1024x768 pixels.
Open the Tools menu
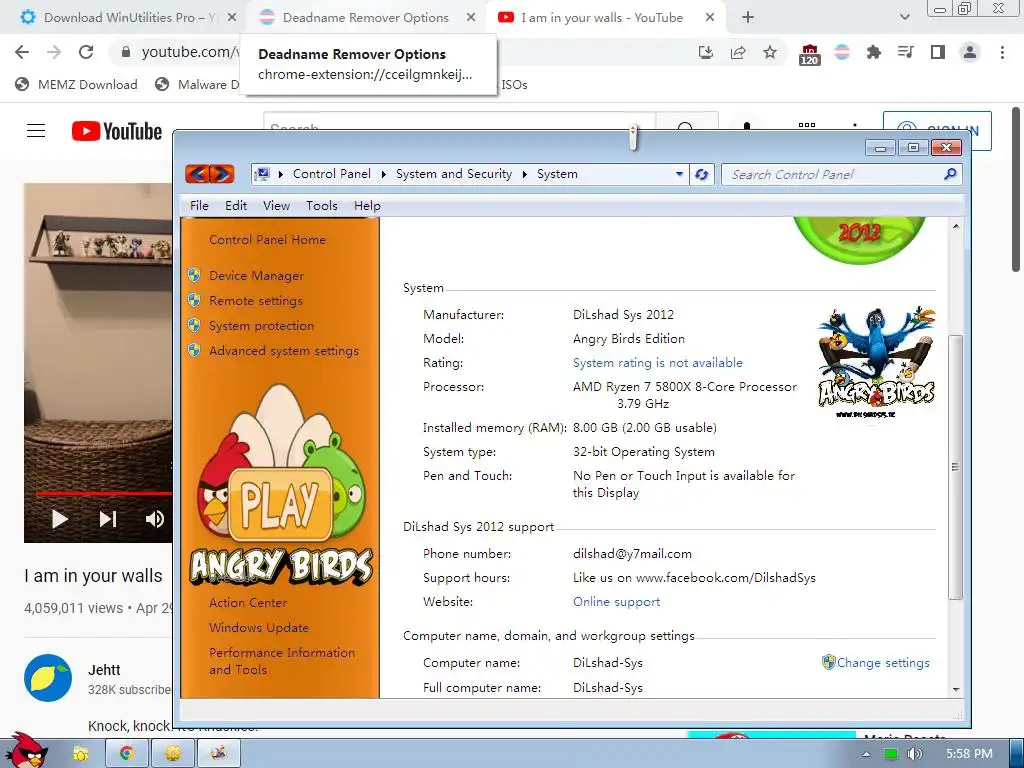[322, 206]
